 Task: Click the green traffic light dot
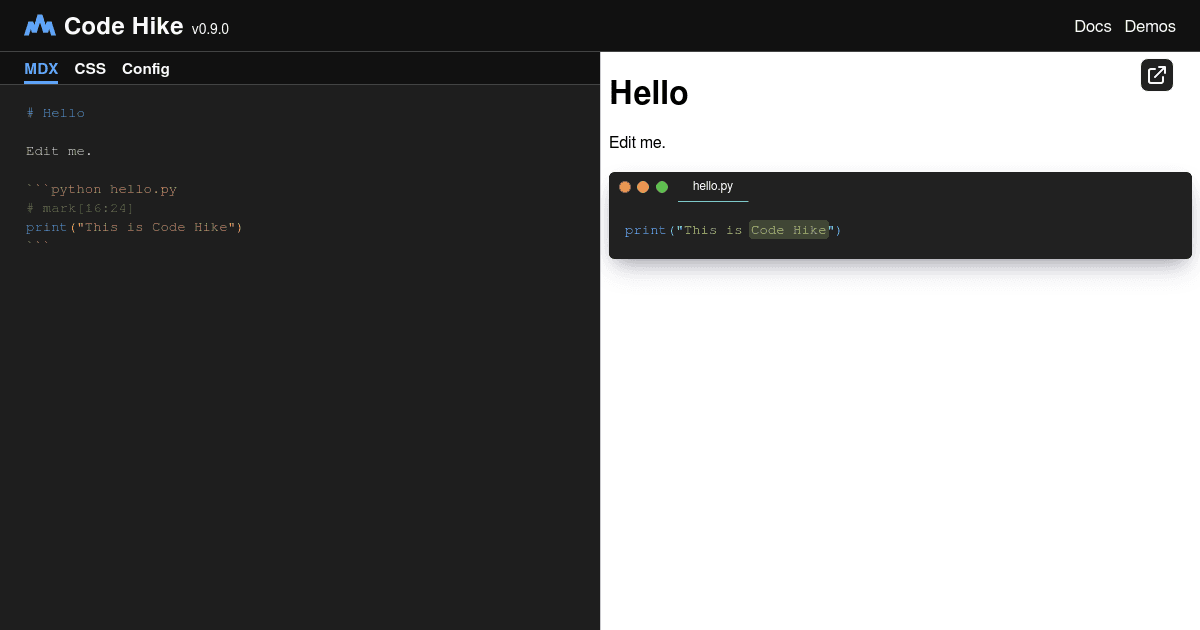click(662, 186)
